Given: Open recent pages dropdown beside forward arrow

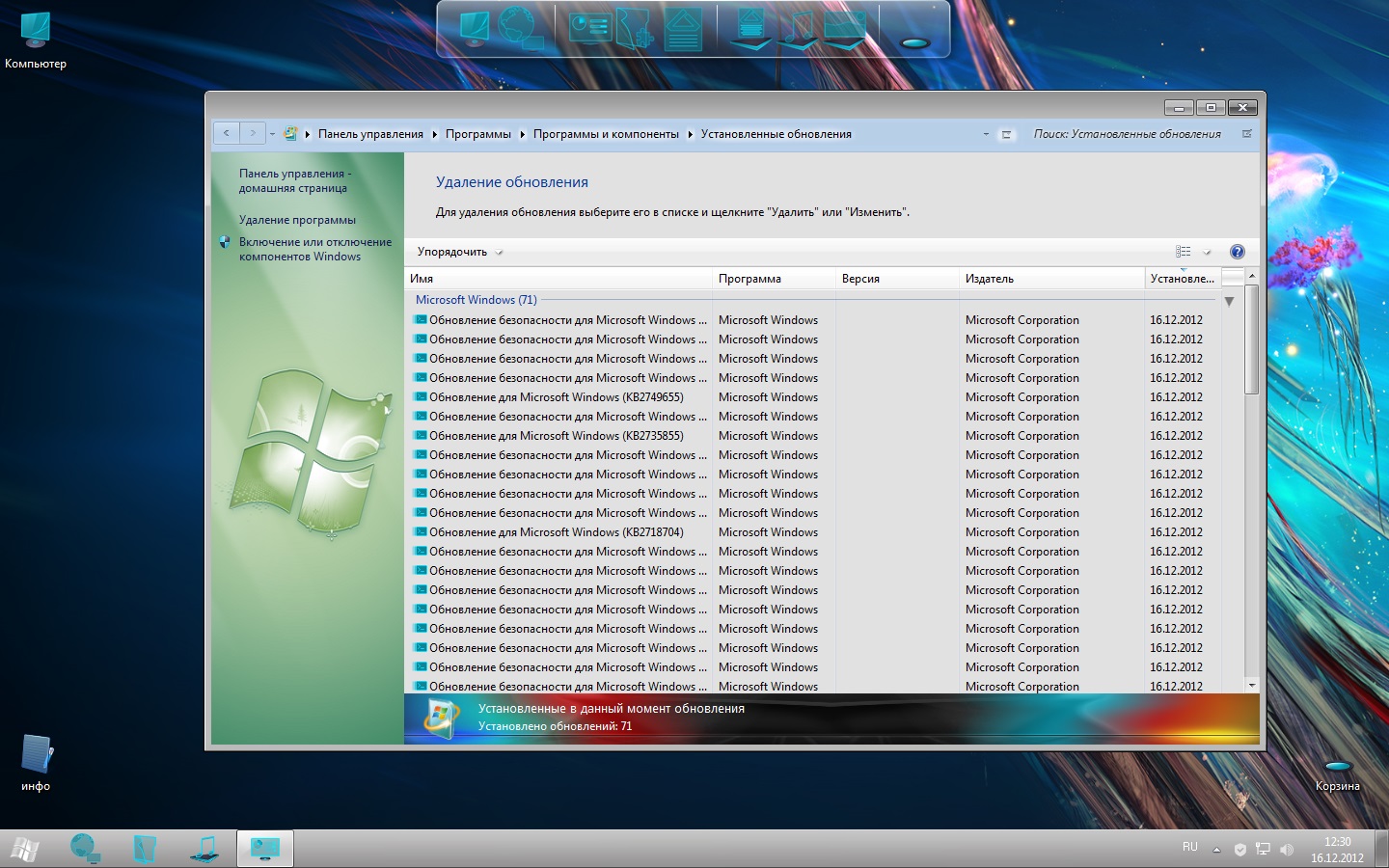Looking at the screenshot, I should [273, 134].
